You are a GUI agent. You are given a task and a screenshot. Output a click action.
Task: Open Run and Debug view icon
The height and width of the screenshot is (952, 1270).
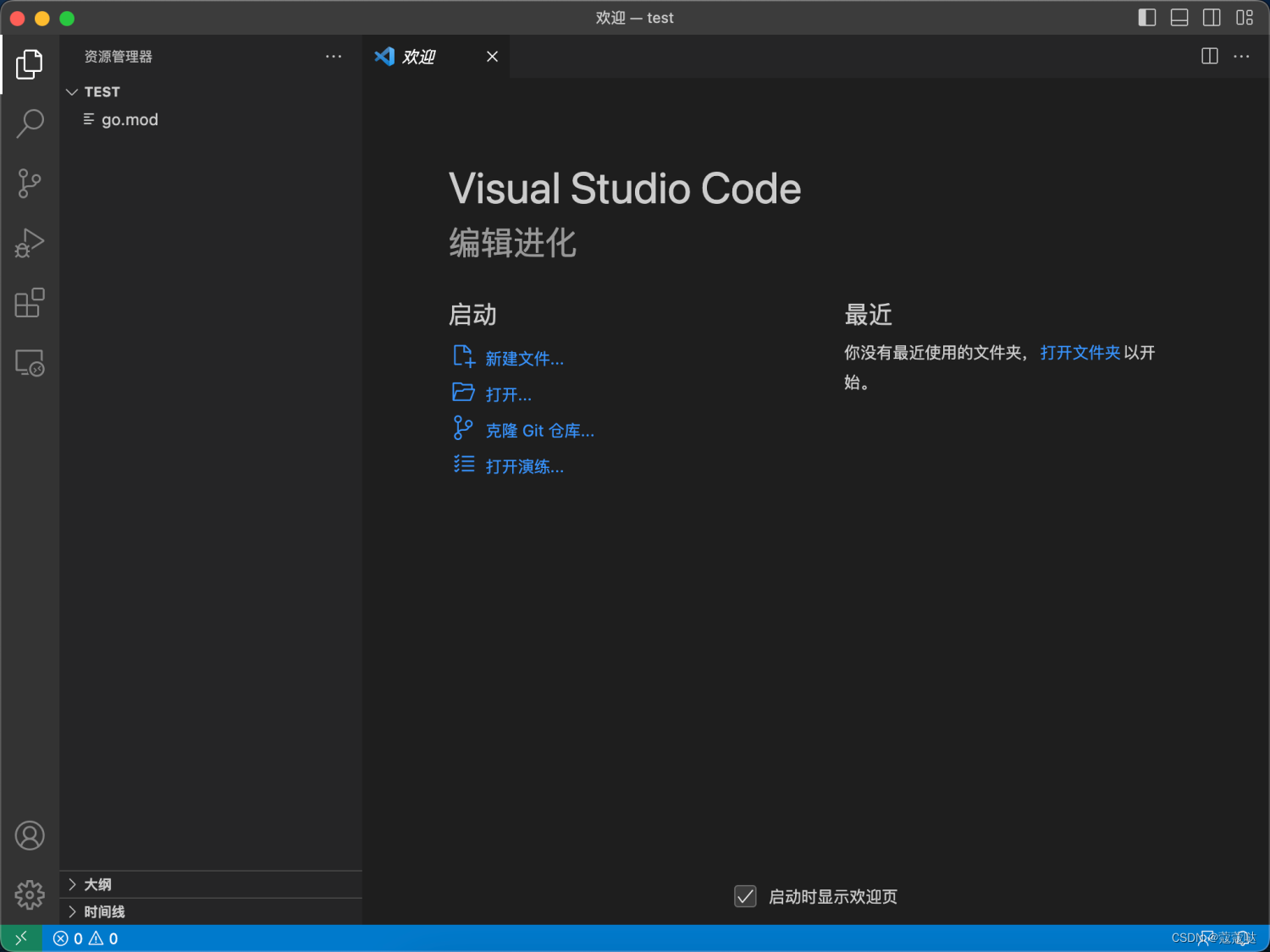click(30, 243)
